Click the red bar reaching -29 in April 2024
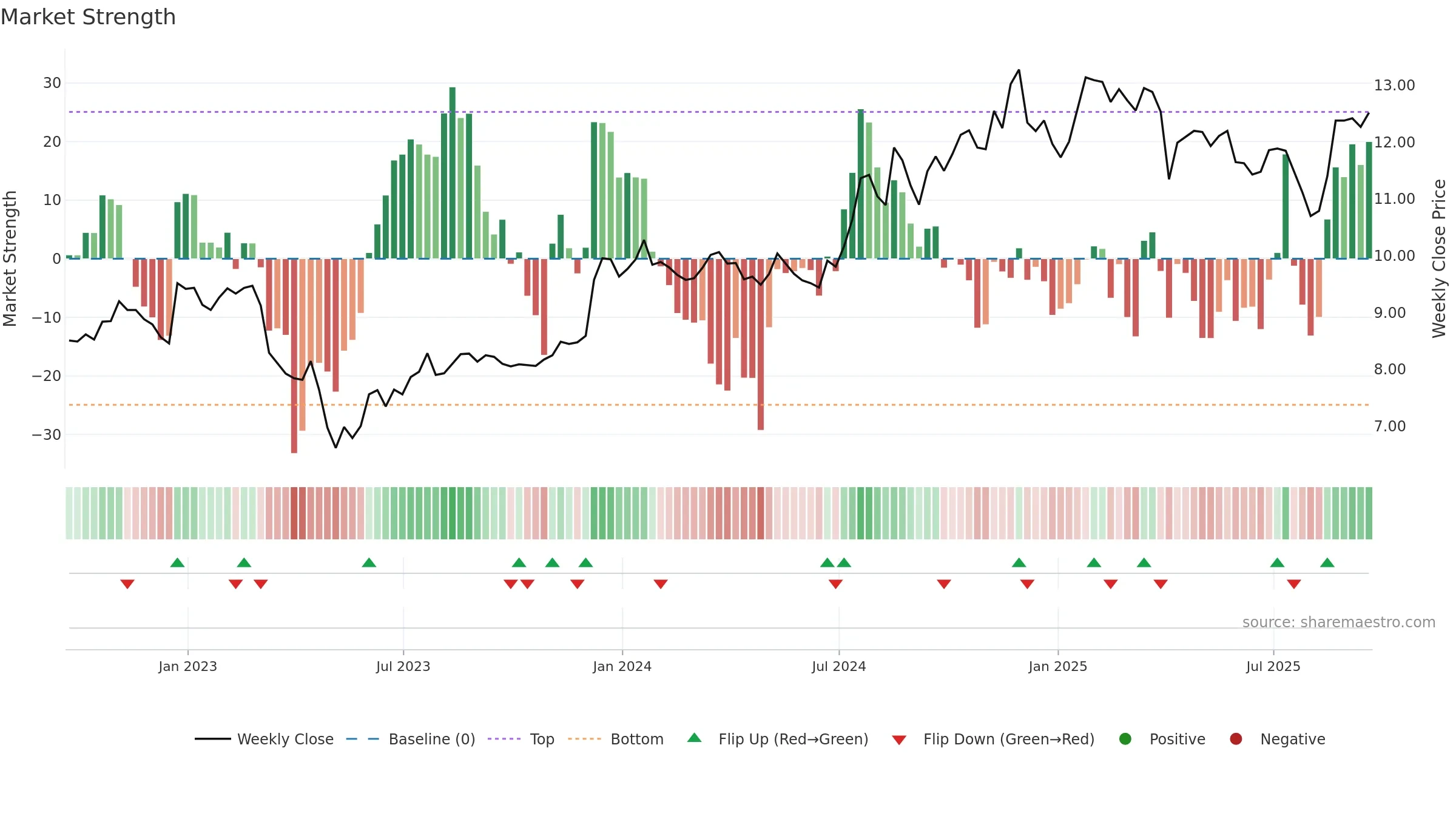Image resolution: width=1456 pixels, height=819 pixels. pyautogui.click(x=761, y=345)
